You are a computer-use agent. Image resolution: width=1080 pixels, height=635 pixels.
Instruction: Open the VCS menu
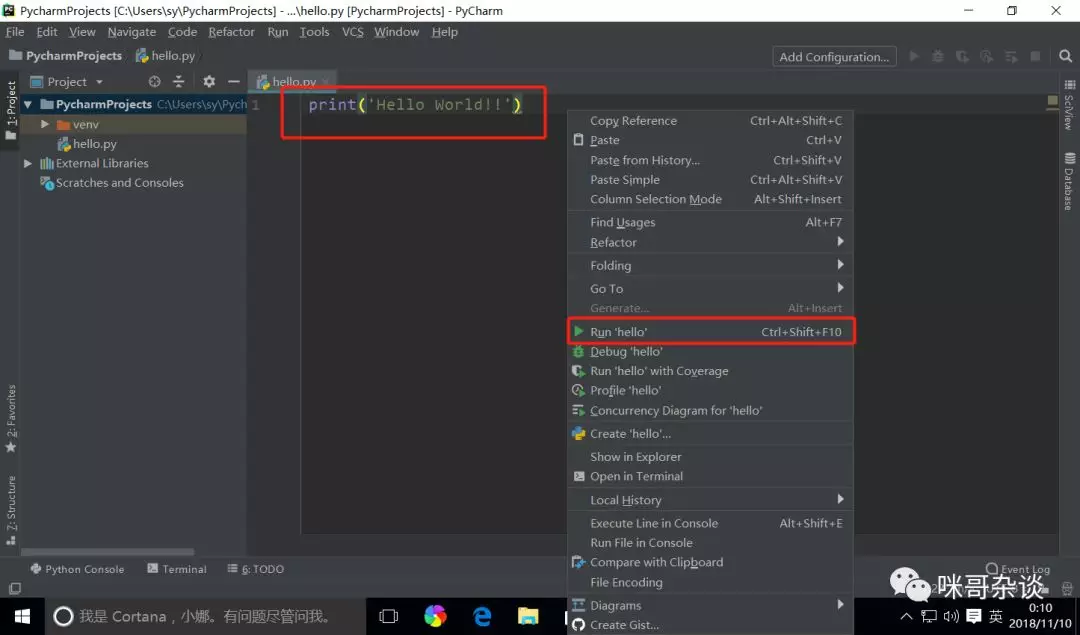click(353, 32)
